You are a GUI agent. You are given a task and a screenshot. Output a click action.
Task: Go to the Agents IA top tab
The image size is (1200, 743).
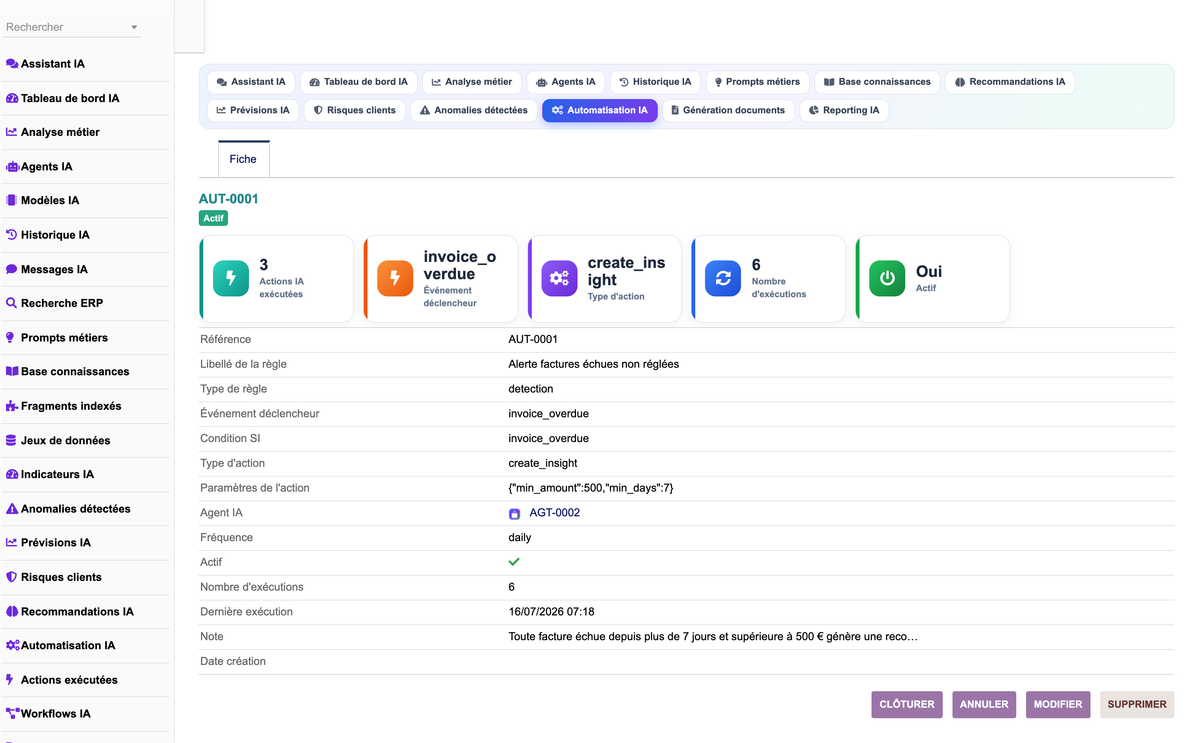tap(566, 82)
